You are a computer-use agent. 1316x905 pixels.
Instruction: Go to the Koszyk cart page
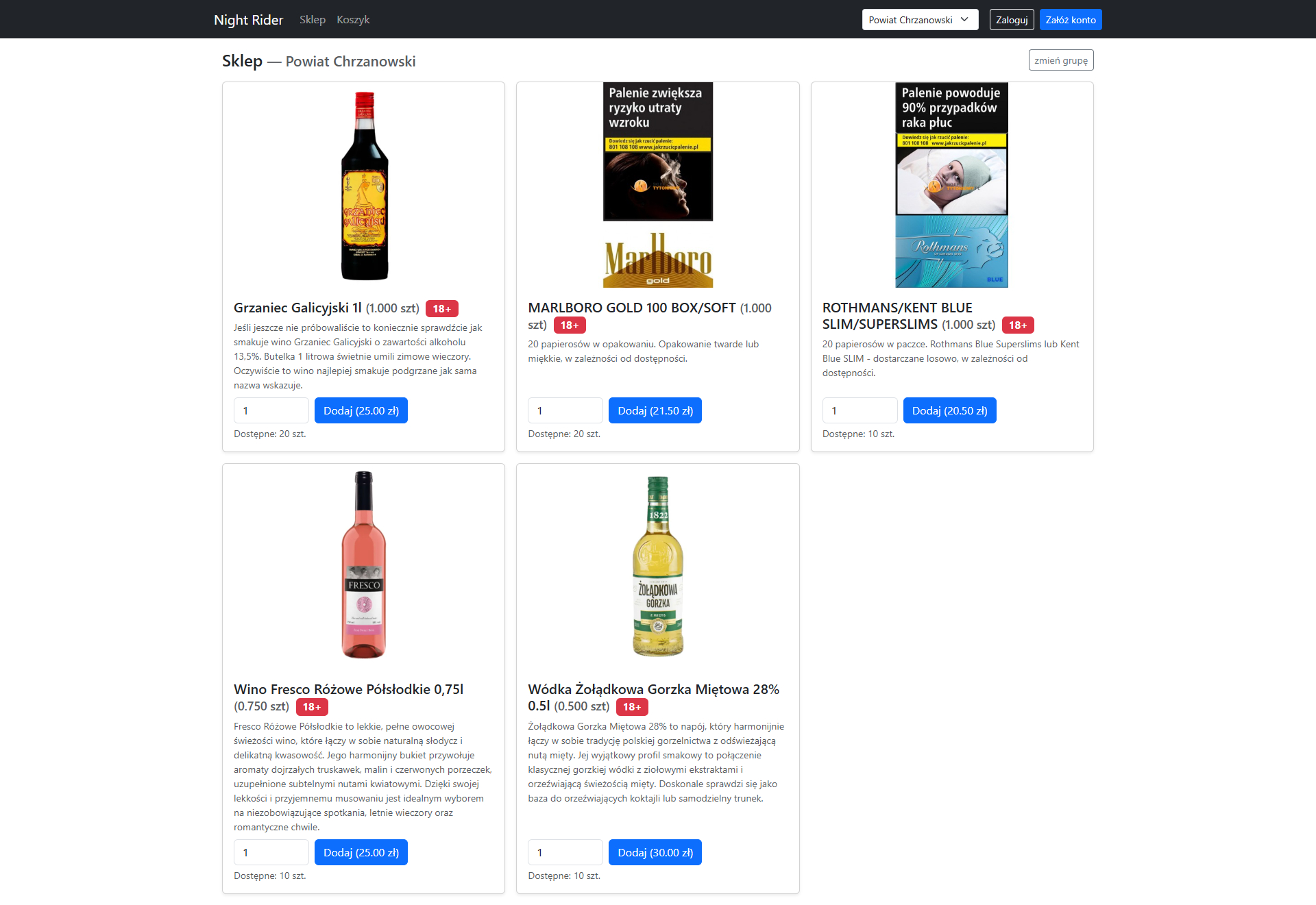tap(353, 20)
